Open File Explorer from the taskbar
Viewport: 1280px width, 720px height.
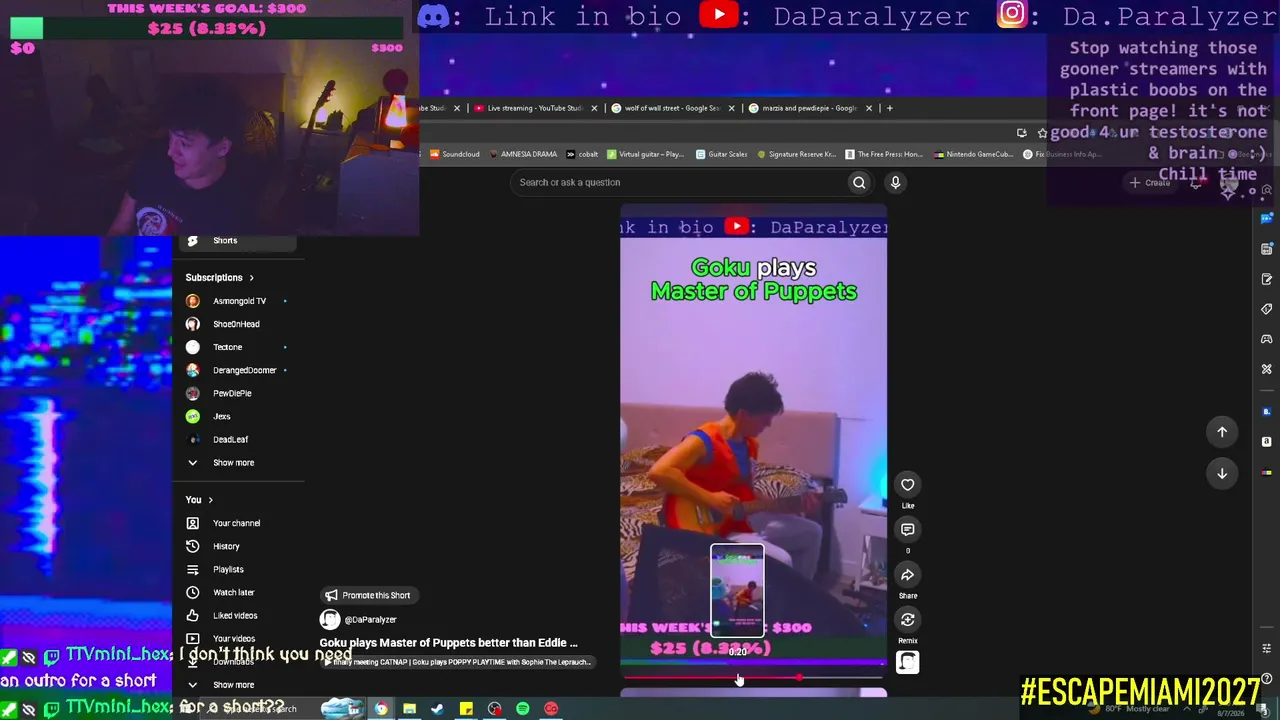(x=409, y=709)
